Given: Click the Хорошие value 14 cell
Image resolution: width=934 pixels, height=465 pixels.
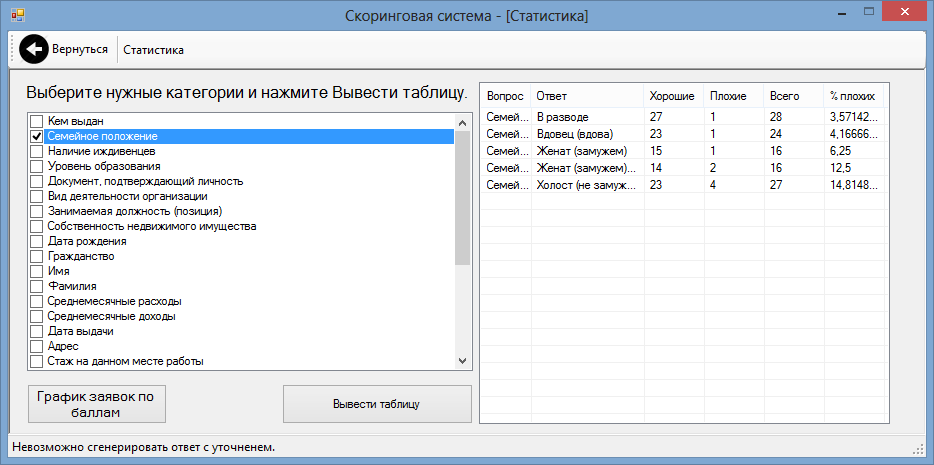Looking at the screenshot, I should point(674,168).
